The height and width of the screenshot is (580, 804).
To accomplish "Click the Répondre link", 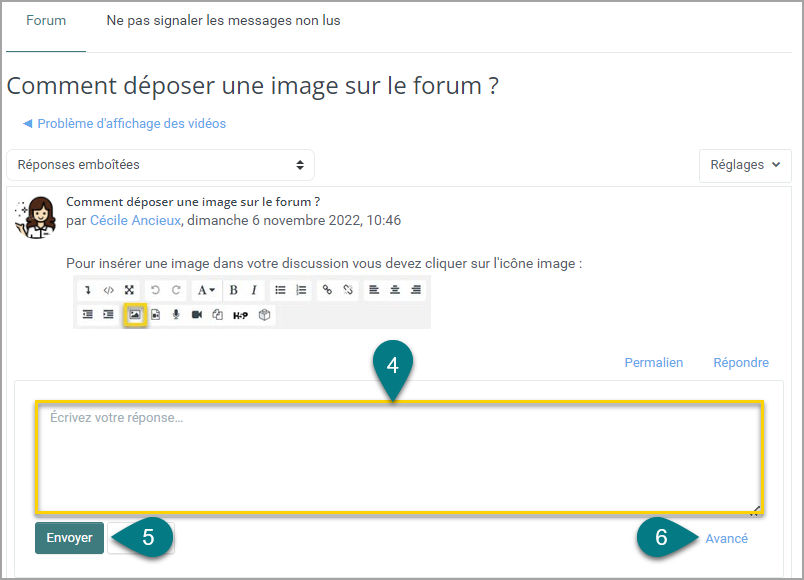I will click(x=741, y=363).
